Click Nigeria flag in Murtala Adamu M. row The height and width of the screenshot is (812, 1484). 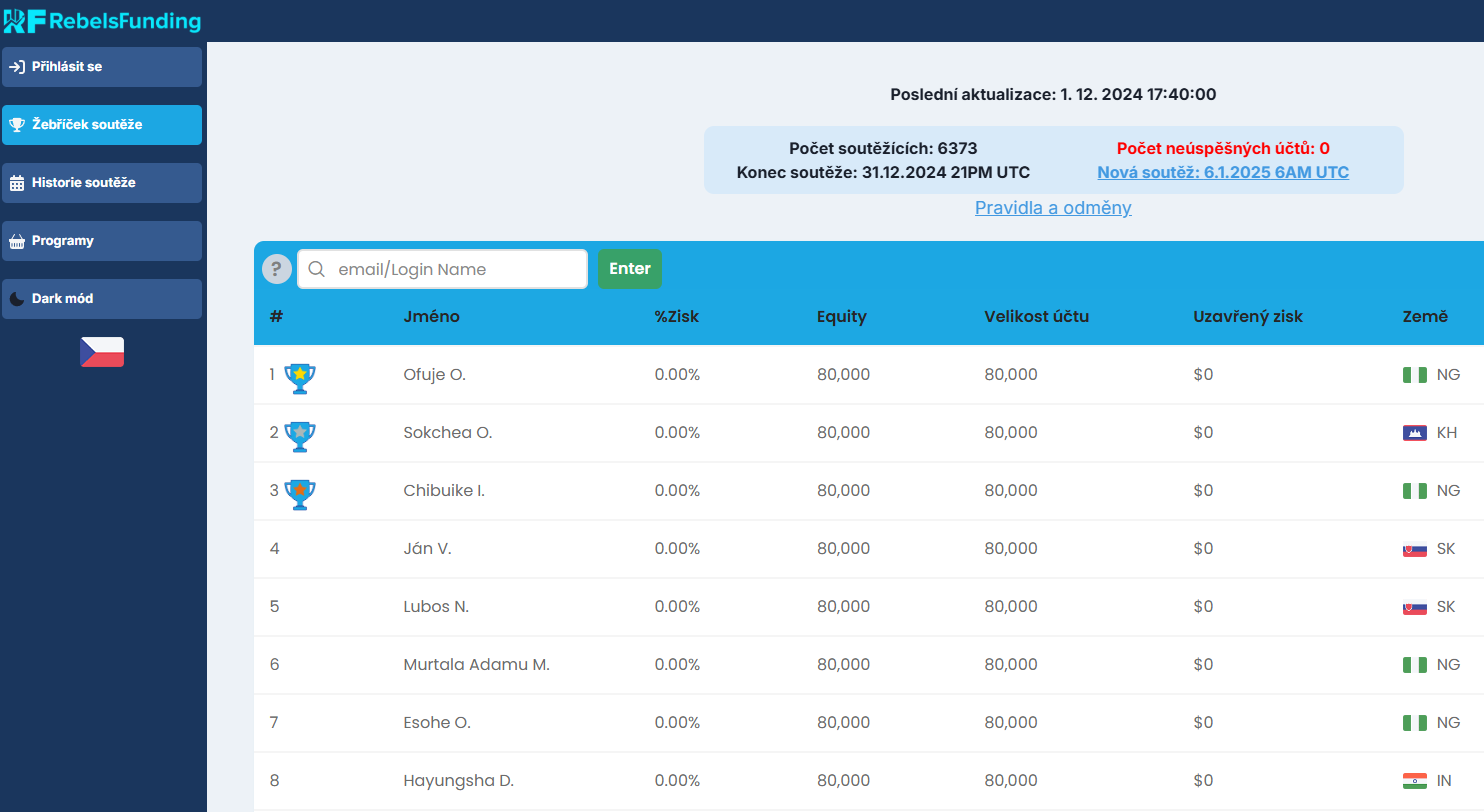pos(1414,665)
